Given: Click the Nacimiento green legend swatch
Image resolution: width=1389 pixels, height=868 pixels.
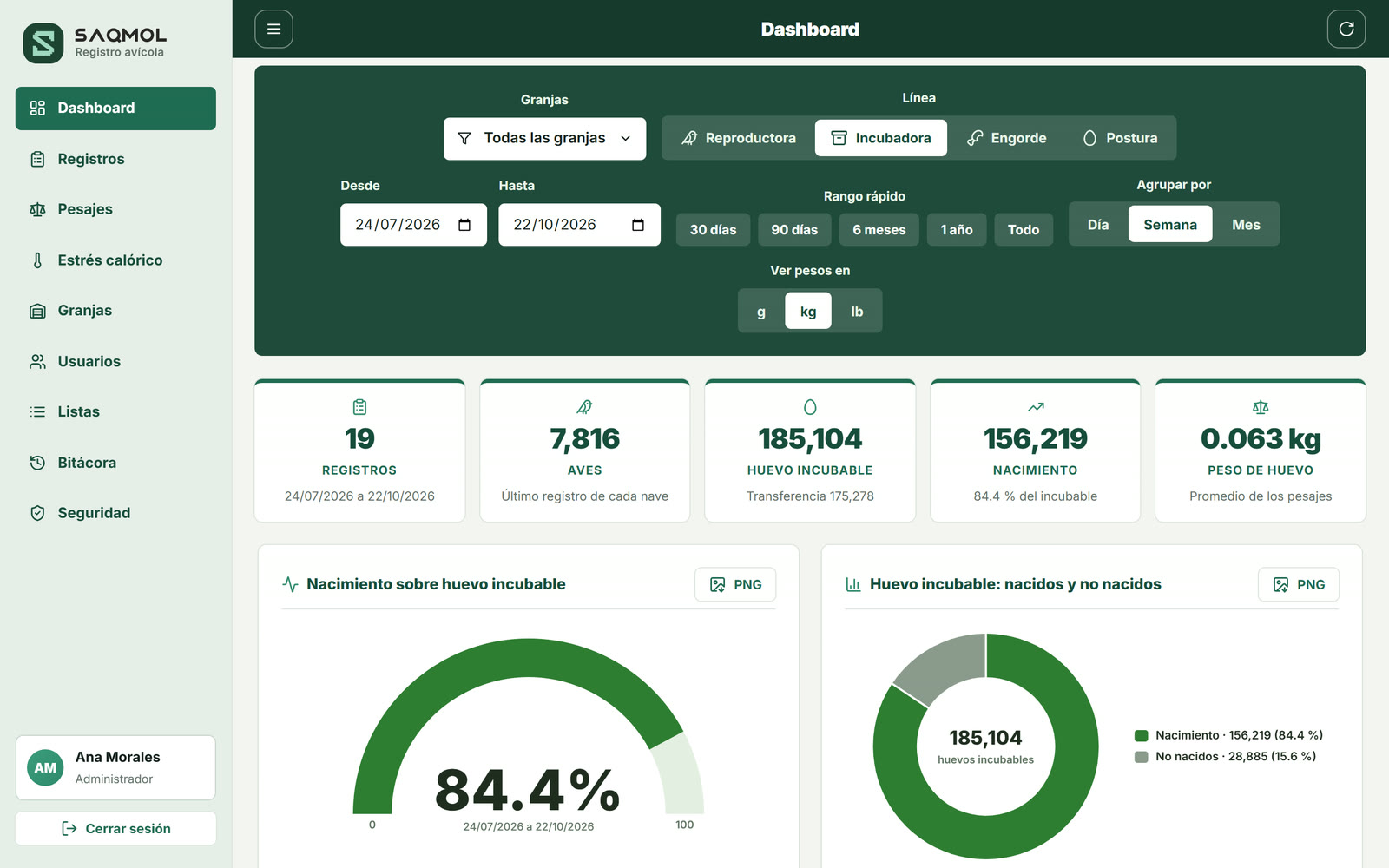Looking at the screenshot, I should 1142,735.
